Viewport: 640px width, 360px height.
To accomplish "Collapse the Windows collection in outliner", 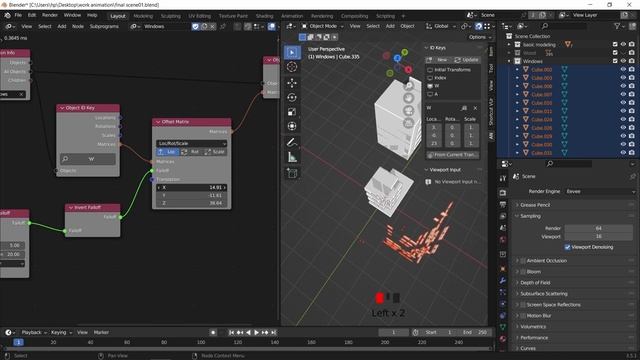I will tap(509, 61).
